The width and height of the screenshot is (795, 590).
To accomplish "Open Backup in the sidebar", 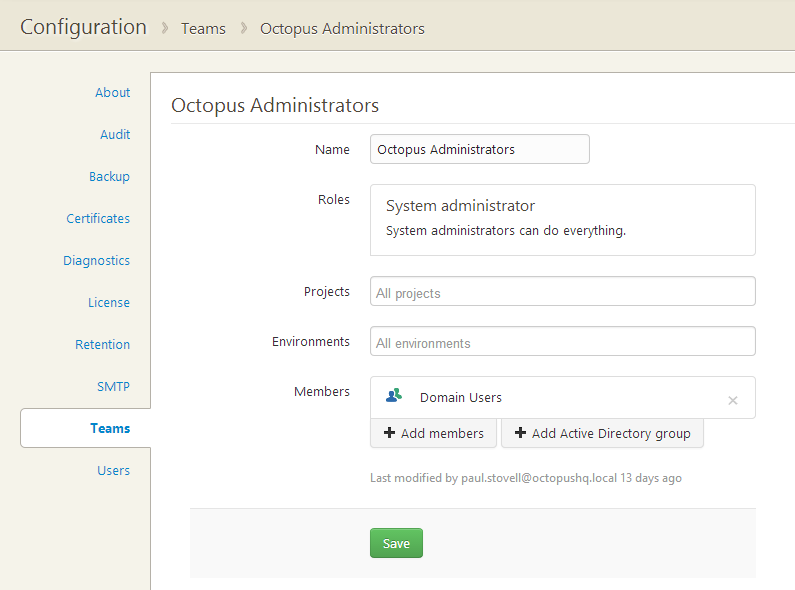I will [109, 176].
